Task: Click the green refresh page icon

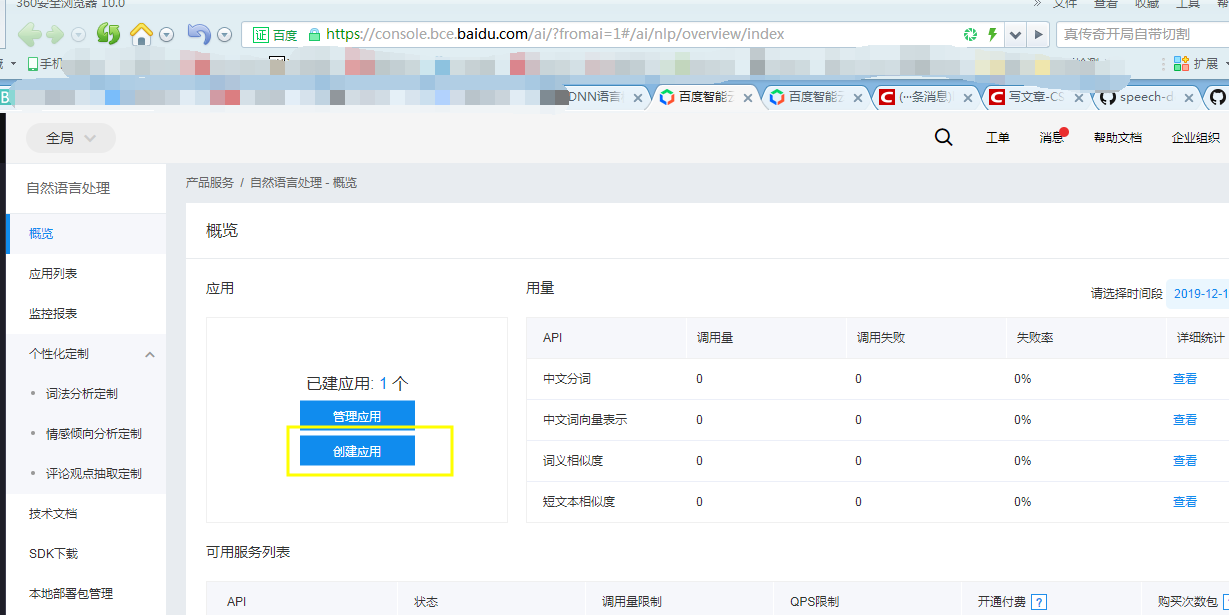Action: 108,34
